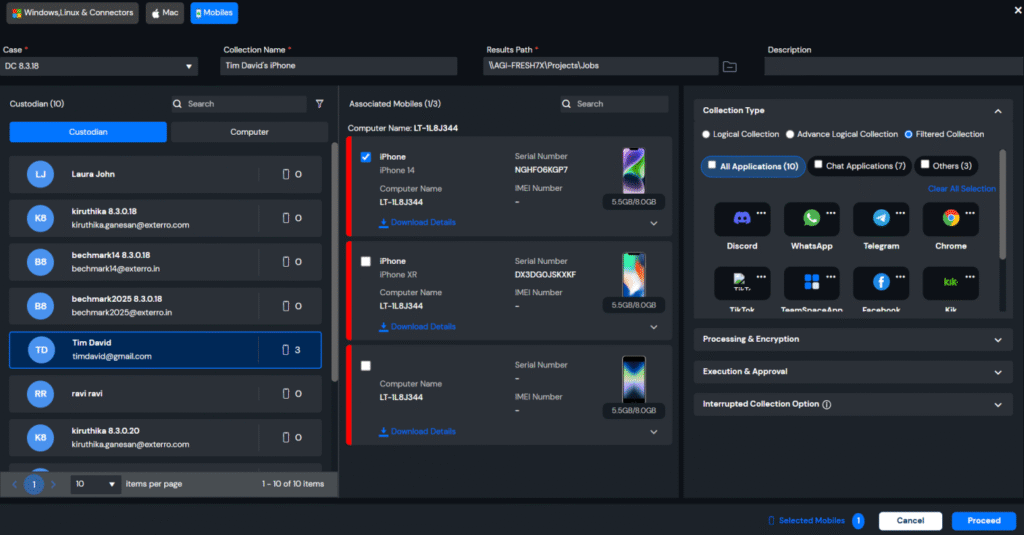The height and width of the screenshot is (535, 1024).
Task: Click the custodian list vertical scrollbar
Action: click(334, 260)
